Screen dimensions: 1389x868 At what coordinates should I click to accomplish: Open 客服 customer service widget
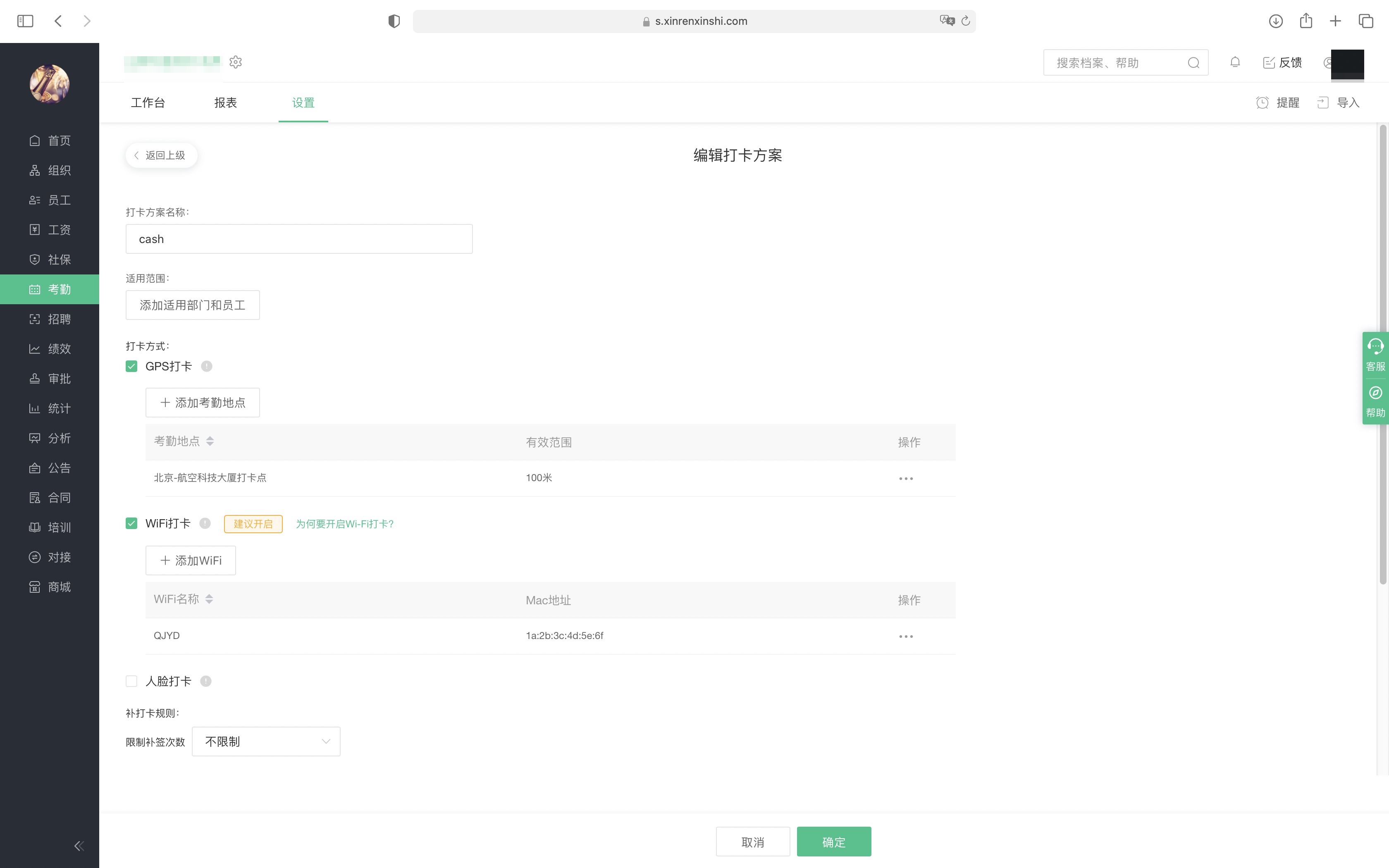pos(1375,355)
